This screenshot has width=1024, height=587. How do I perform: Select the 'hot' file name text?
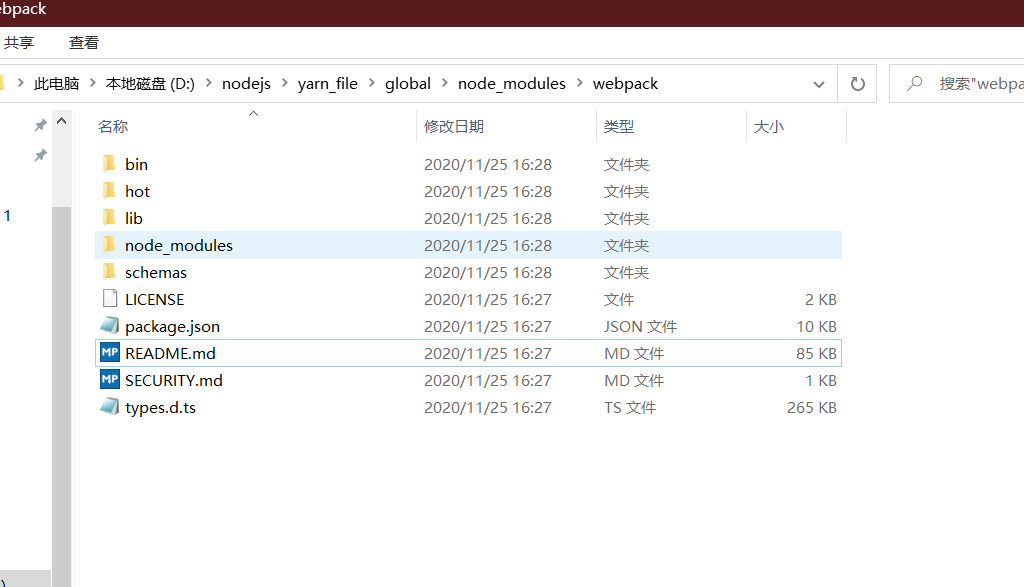click(137, 191)
